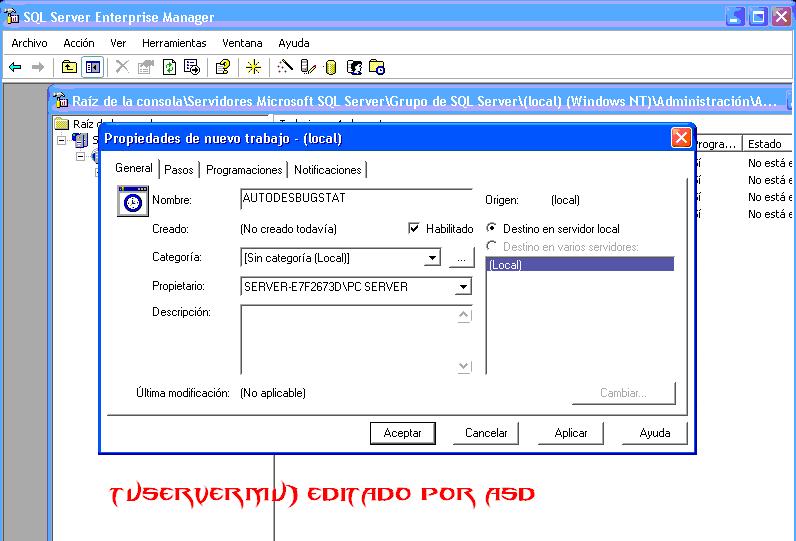Collapse the SQL Server tree node
Viewport: 796px width, 541px height.
pyautogui.click(x=61, y=140)
